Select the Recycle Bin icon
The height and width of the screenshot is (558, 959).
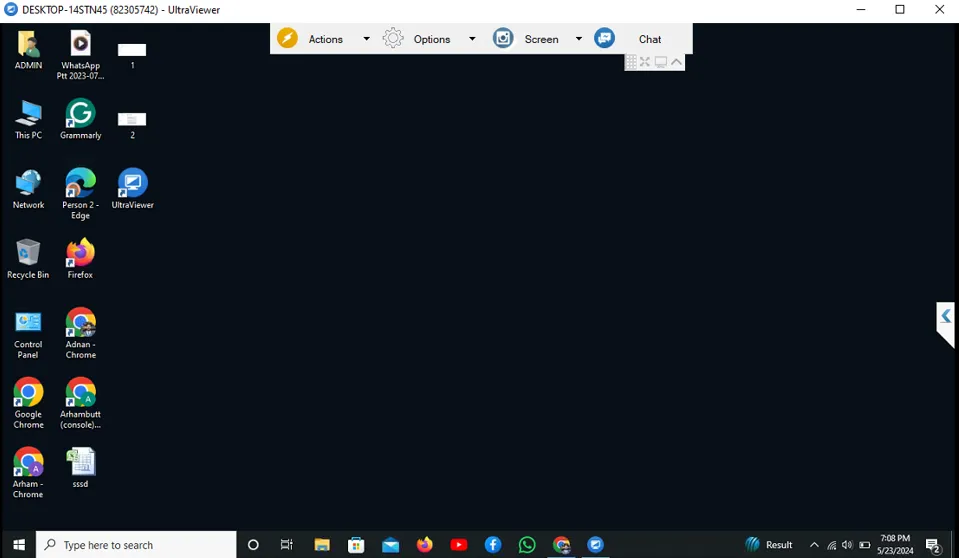pyautogui.click(x=28, y=259)
